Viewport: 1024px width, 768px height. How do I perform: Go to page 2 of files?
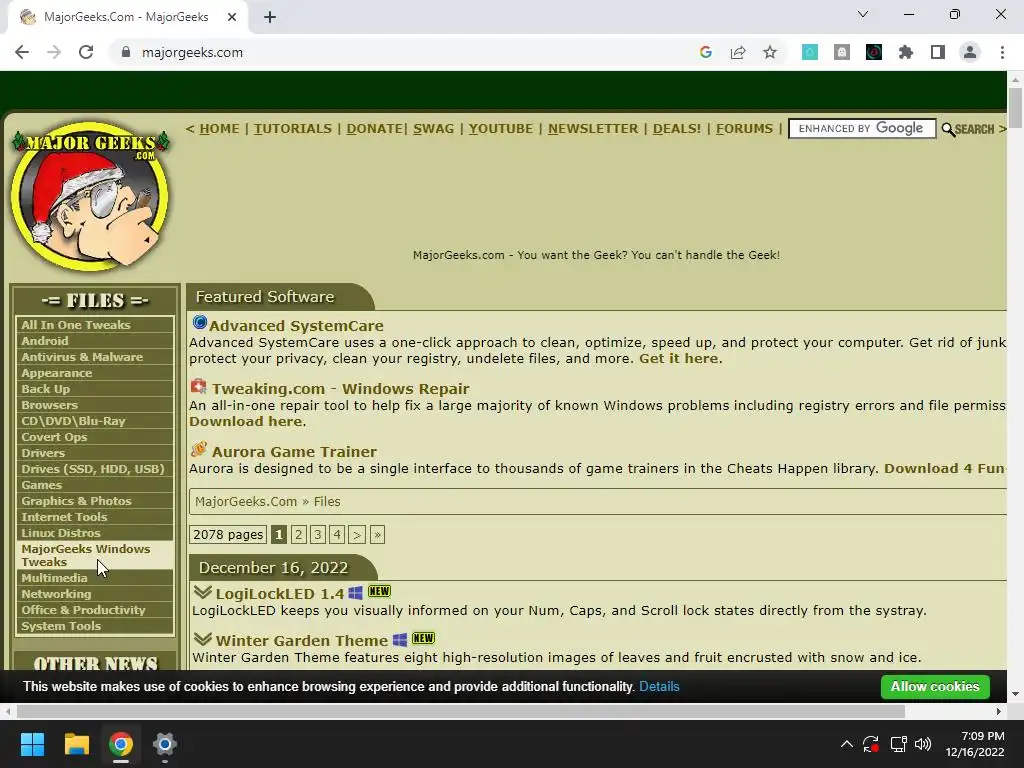pos(298,535)
